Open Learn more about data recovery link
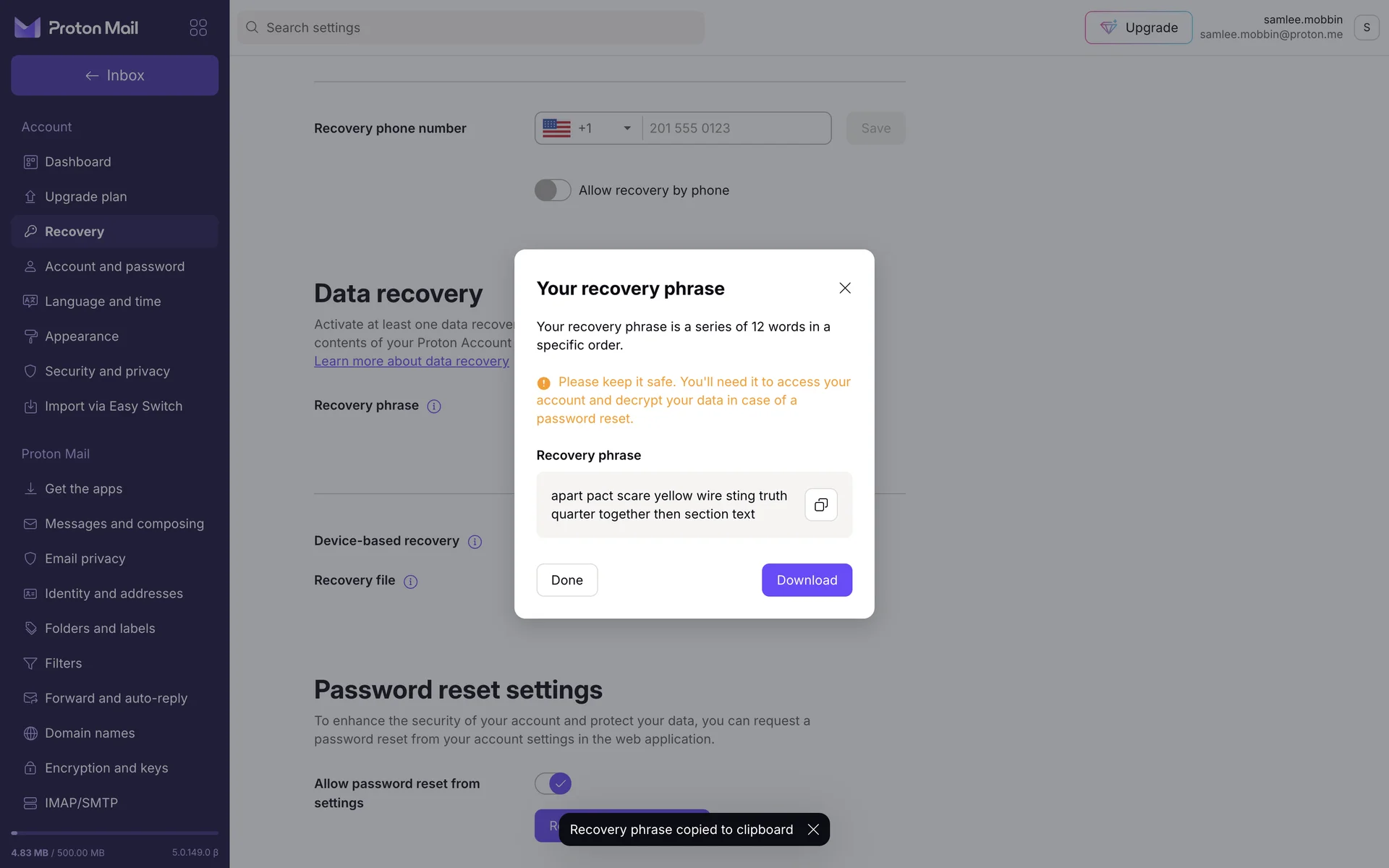The width and height of the screenshot is (1389, 868). 412,361
